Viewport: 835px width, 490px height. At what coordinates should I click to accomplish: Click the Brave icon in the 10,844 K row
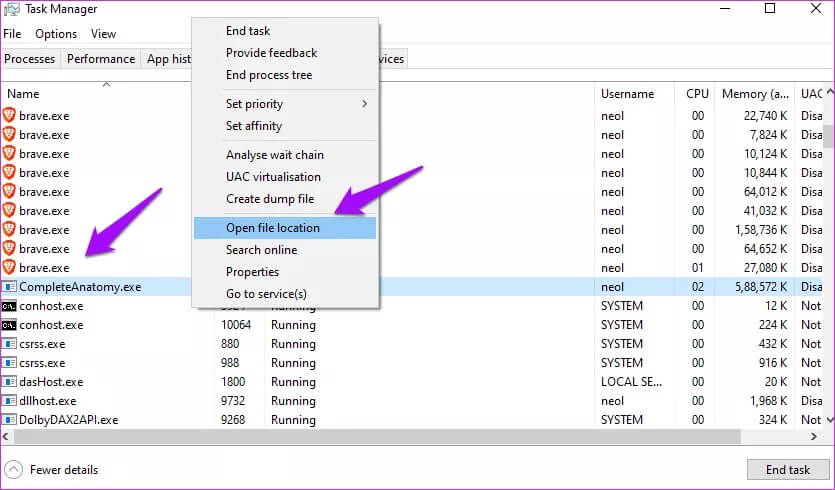coord(9,173)
